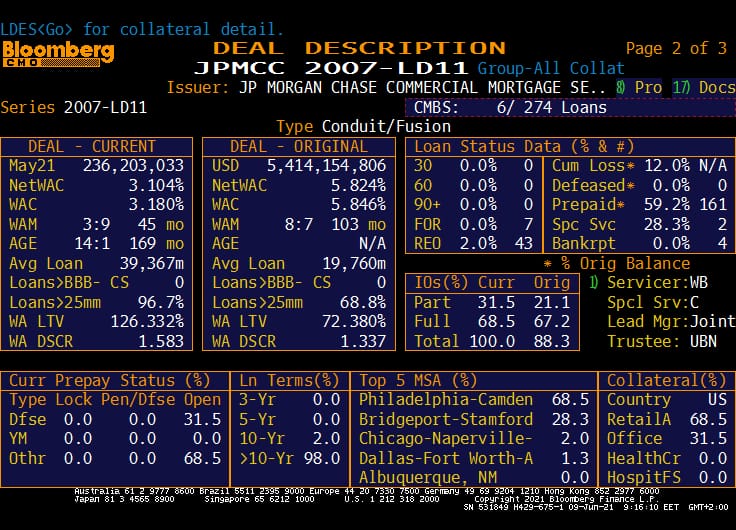Image resolution: width=736 pixels, height=530 pixels.
Task: Select the Othr row Open value 68.5
Action: click(x=202, y=459)
